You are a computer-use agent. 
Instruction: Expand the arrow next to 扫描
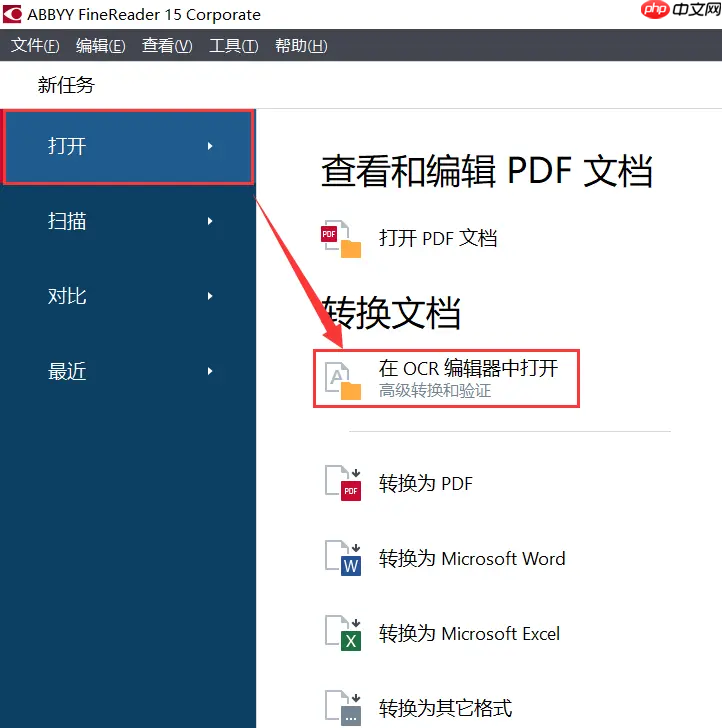[210, 221]
